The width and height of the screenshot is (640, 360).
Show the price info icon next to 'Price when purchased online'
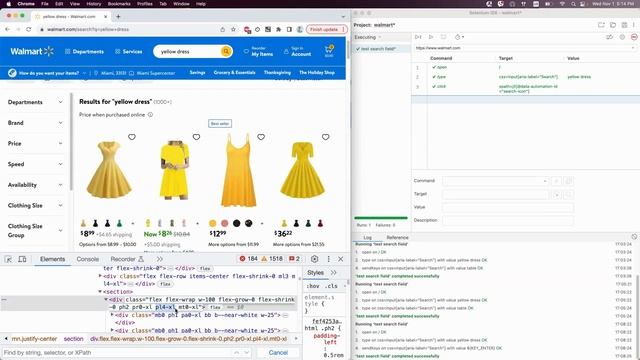pos(150,115)
